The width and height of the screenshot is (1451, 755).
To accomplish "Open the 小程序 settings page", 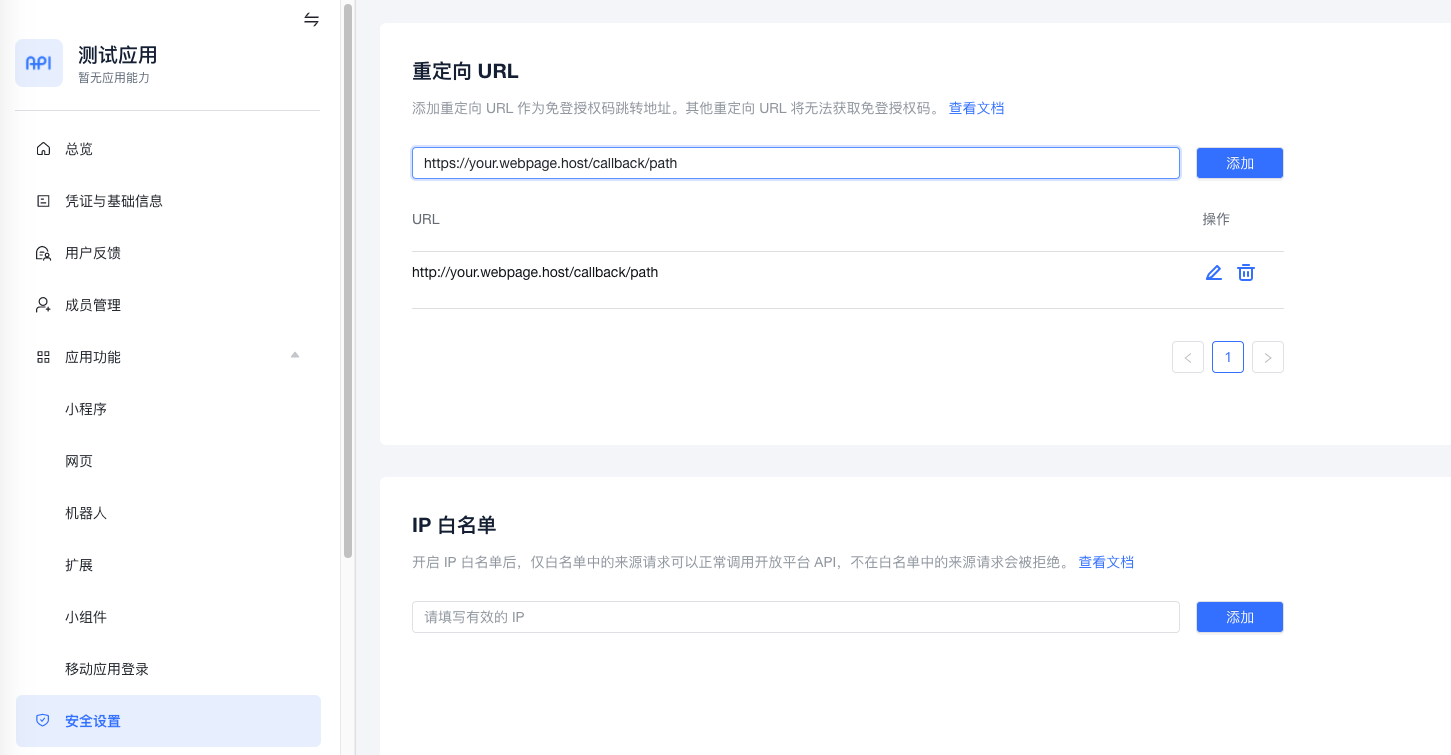I will coord(86,408).
